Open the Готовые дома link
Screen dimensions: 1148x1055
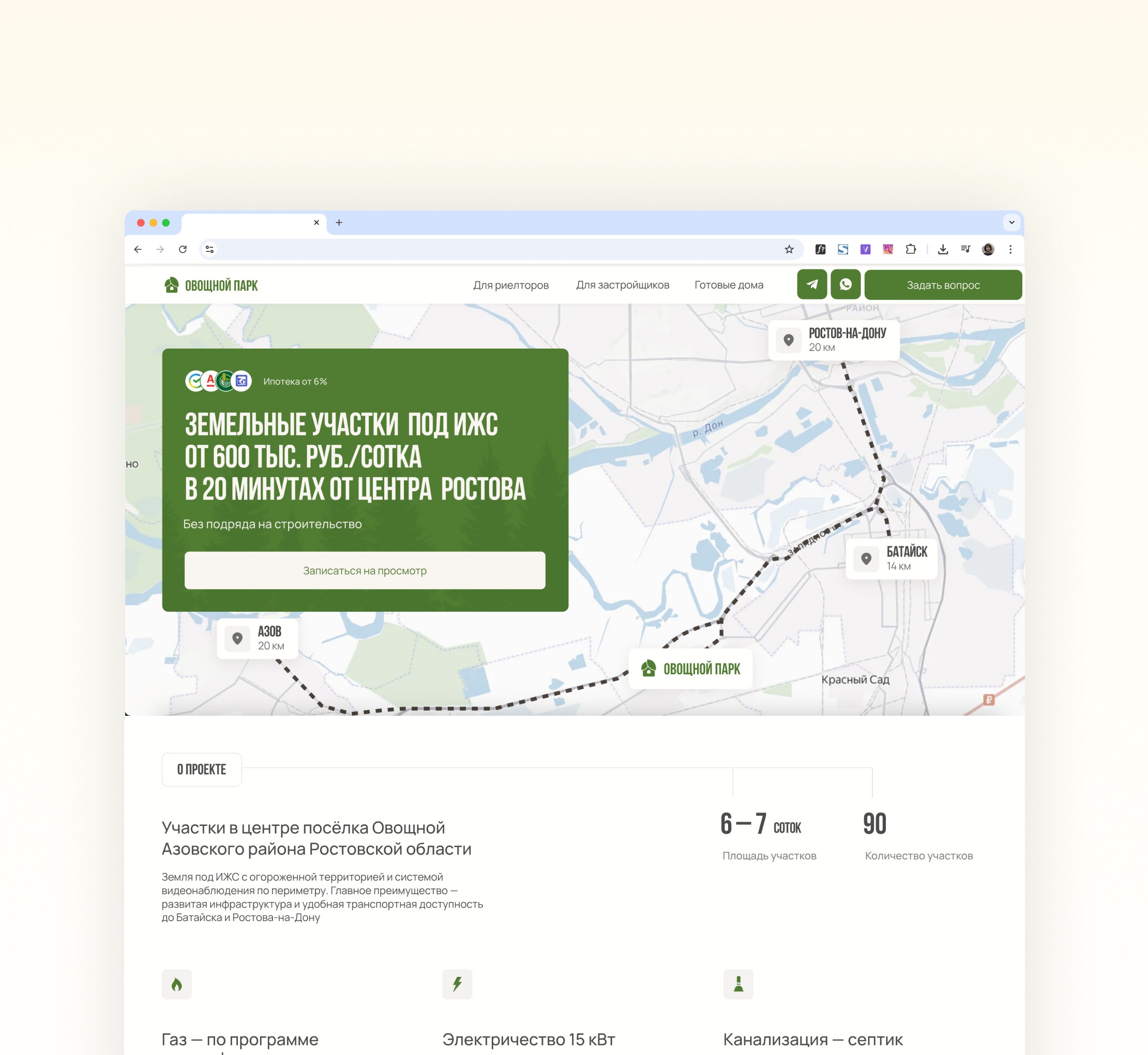729,285
